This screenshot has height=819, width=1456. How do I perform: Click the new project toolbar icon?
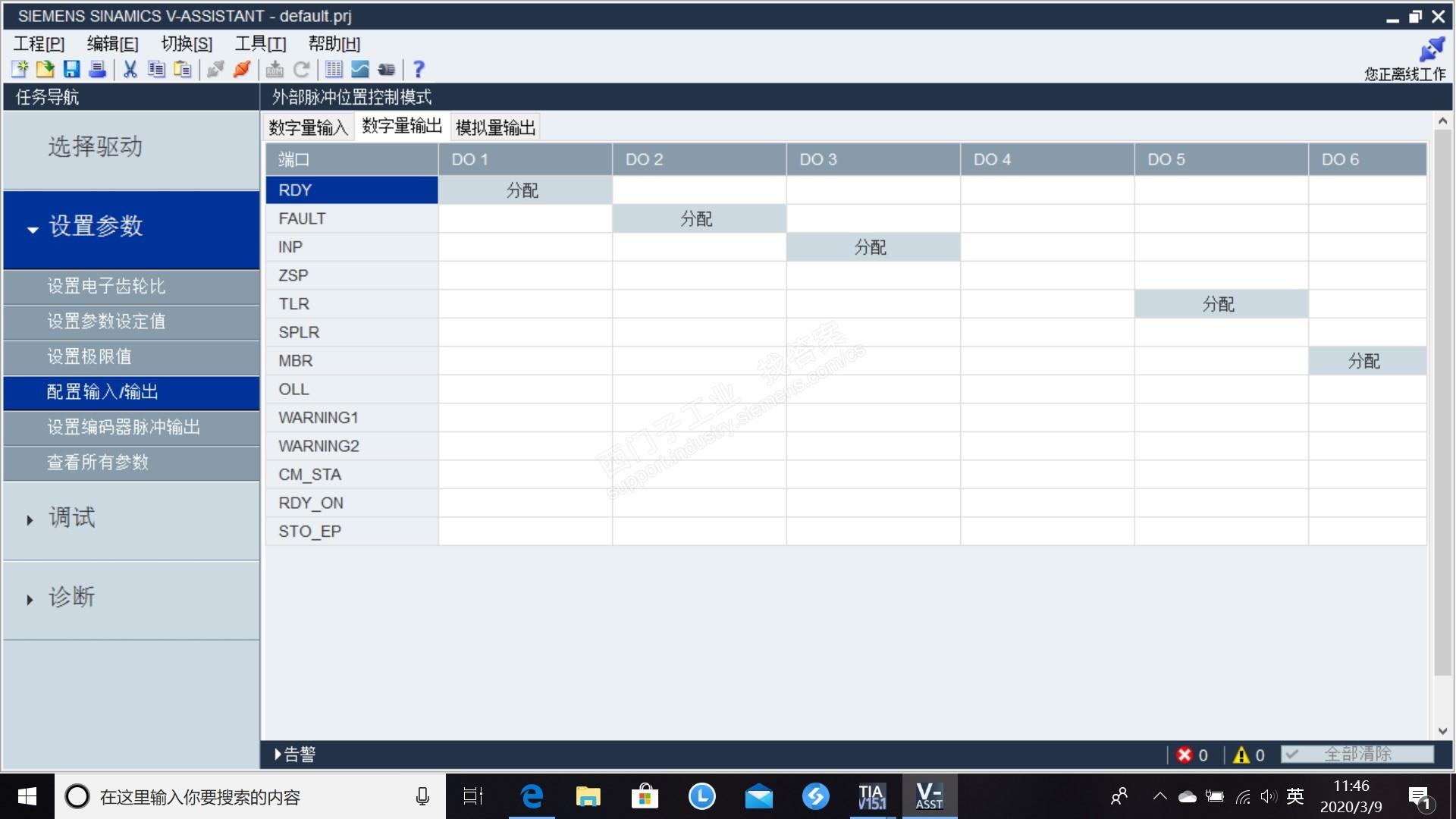20,70
